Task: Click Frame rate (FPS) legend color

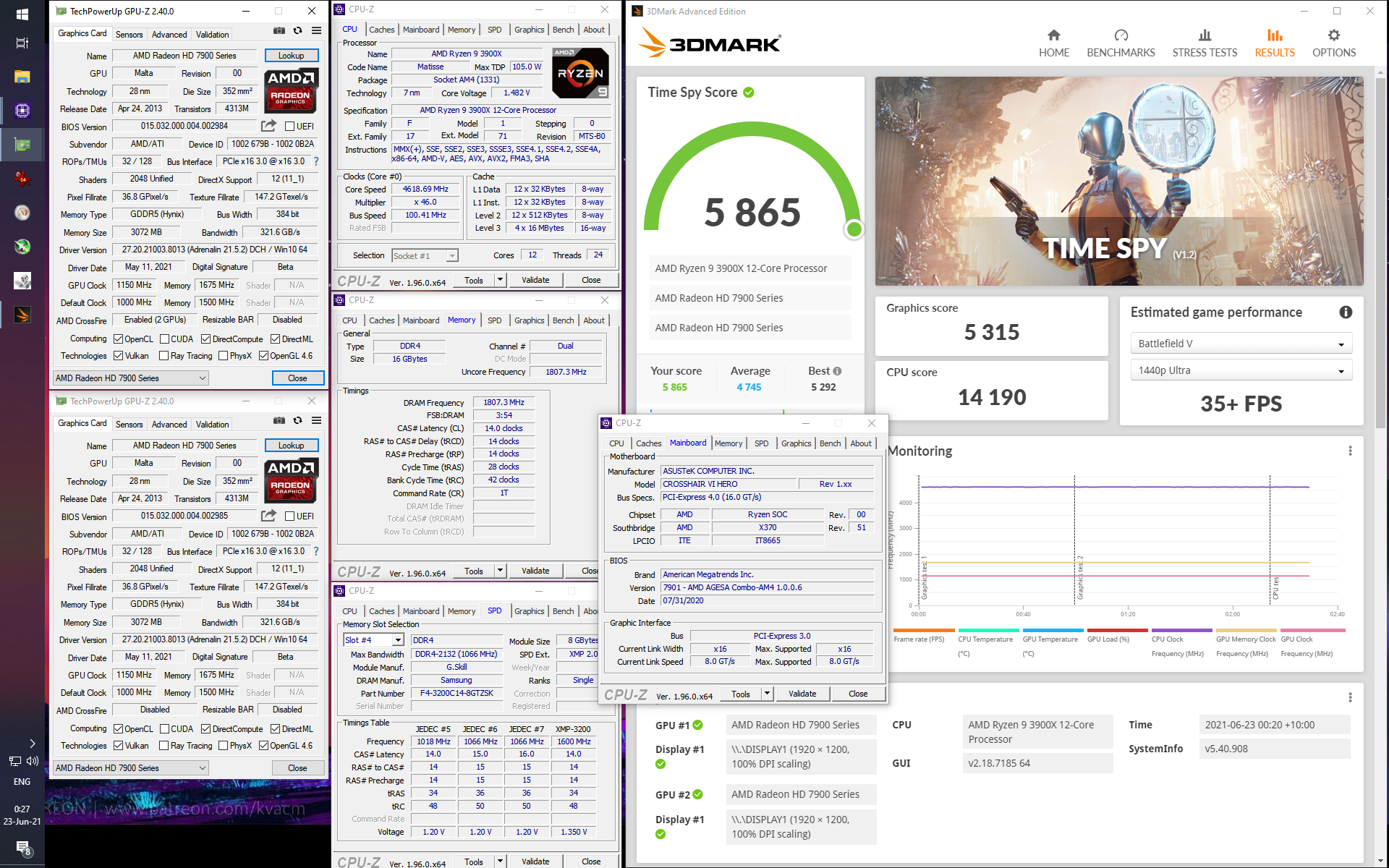Action: pos(924,631)
